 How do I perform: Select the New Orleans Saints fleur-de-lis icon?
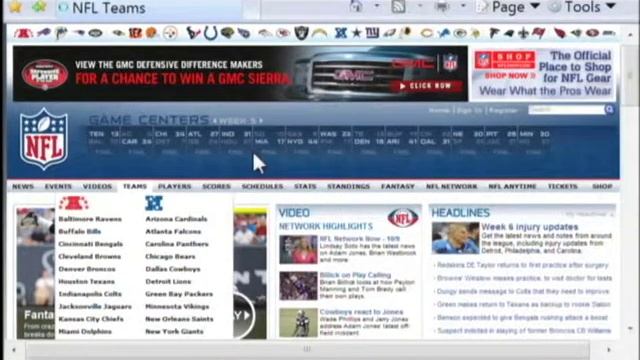pyautogui.click(x=524, y=33)
